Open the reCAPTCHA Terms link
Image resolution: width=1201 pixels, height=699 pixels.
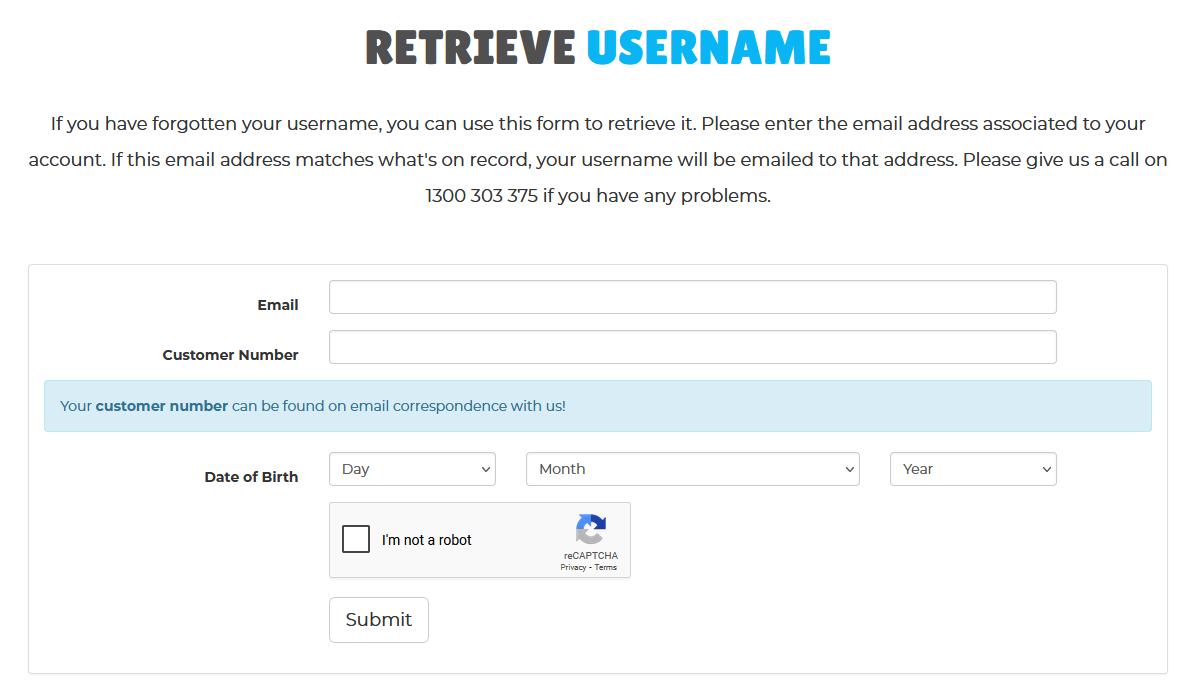pos(606,568)
